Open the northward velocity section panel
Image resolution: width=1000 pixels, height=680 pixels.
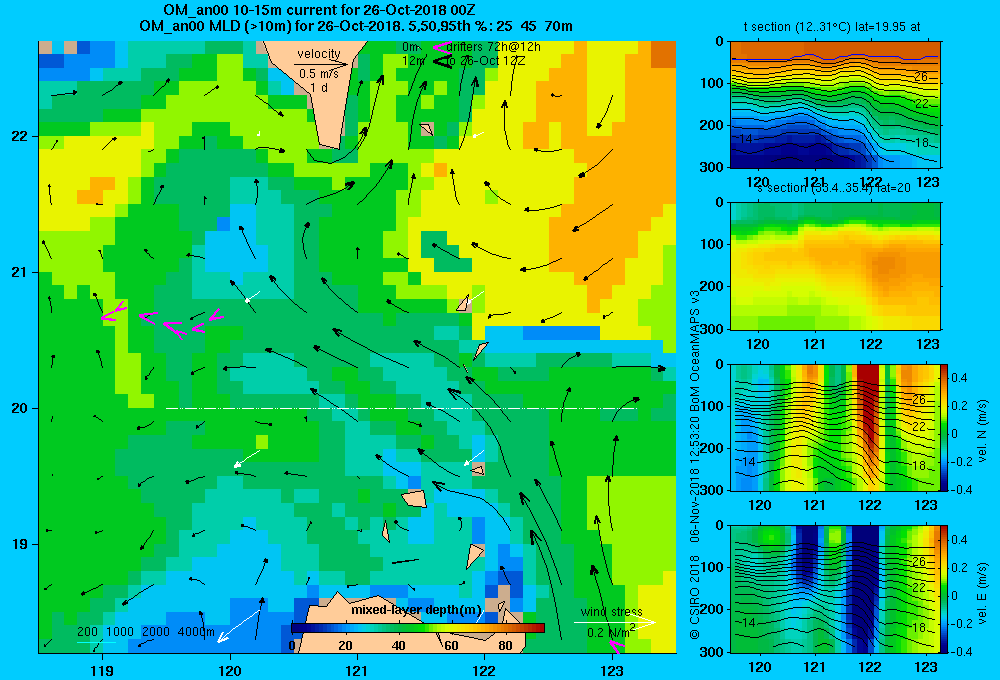[835, 427]
